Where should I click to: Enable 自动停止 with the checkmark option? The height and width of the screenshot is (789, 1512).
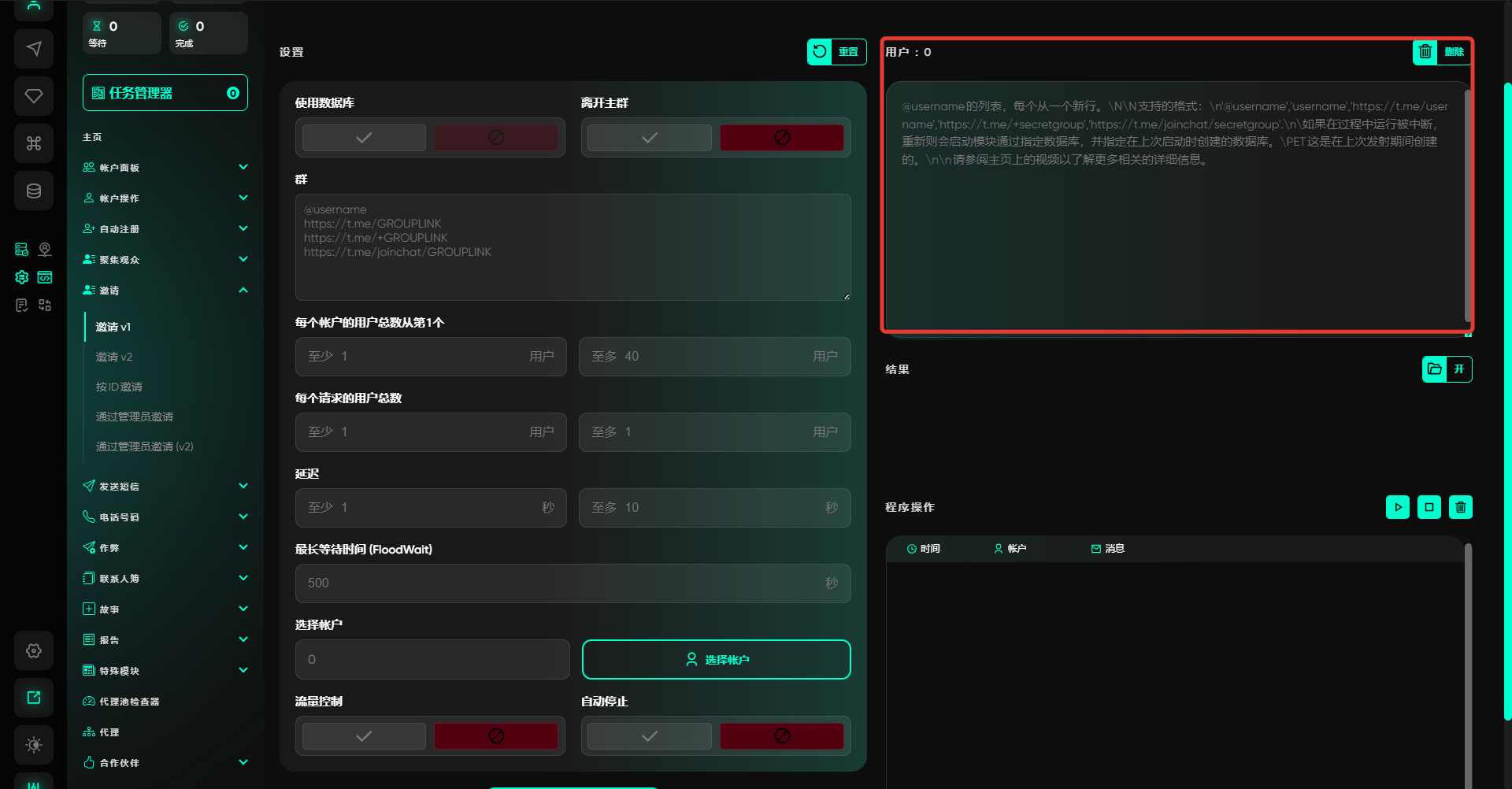[650, 736]
